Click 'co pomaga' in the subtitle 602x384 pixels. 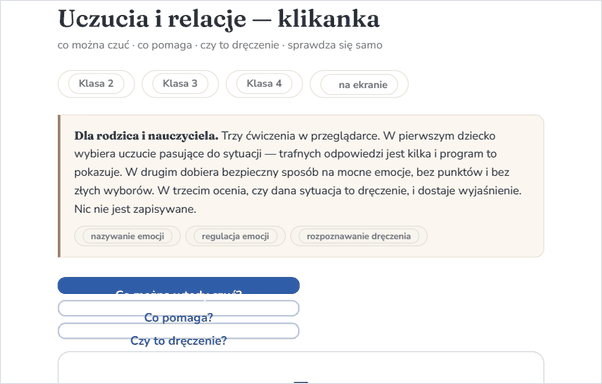point(165,45)
